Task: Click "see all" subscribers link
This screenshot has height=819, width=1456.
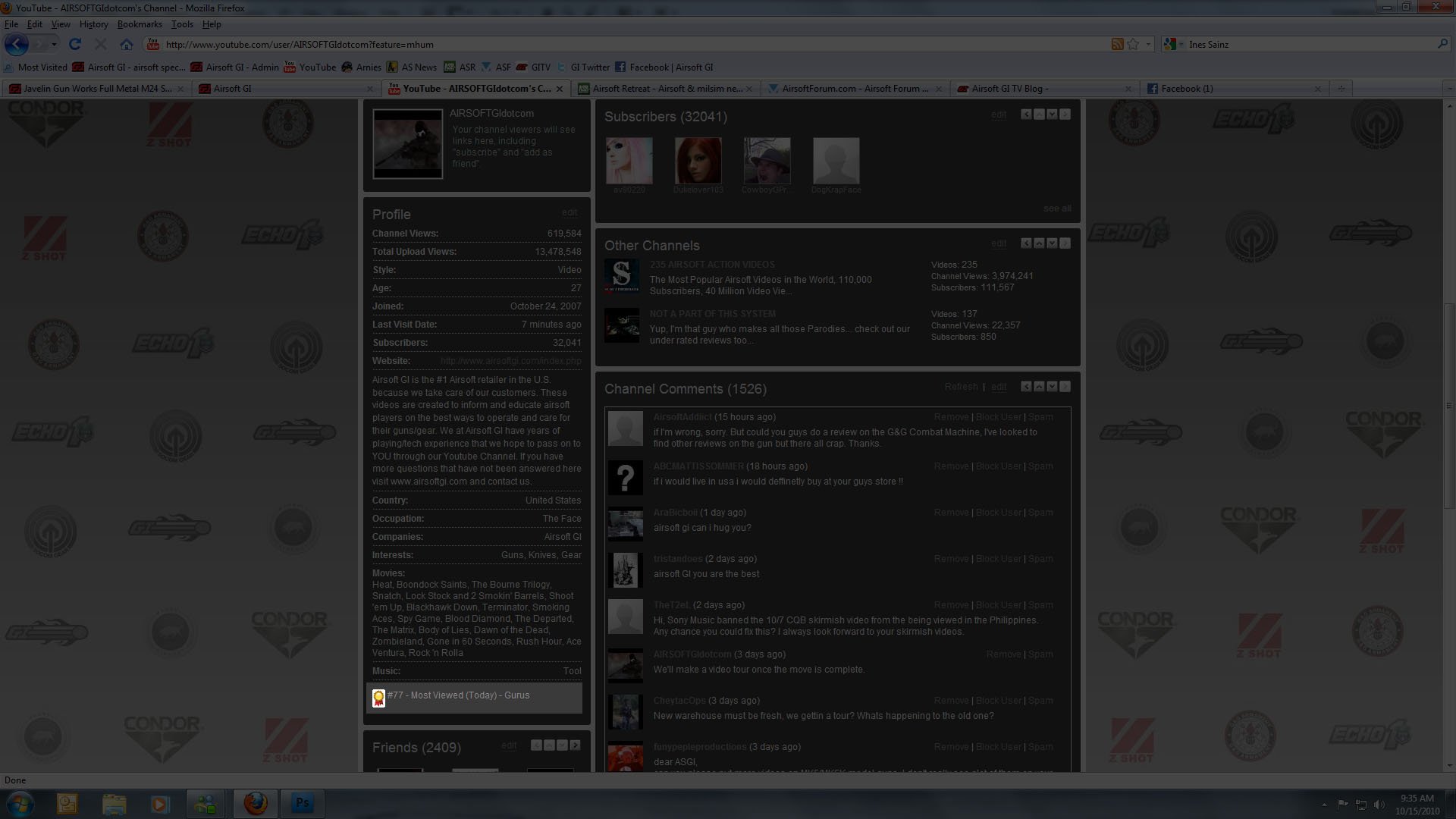Action: pyautogui.click(x=1057, y=209)
